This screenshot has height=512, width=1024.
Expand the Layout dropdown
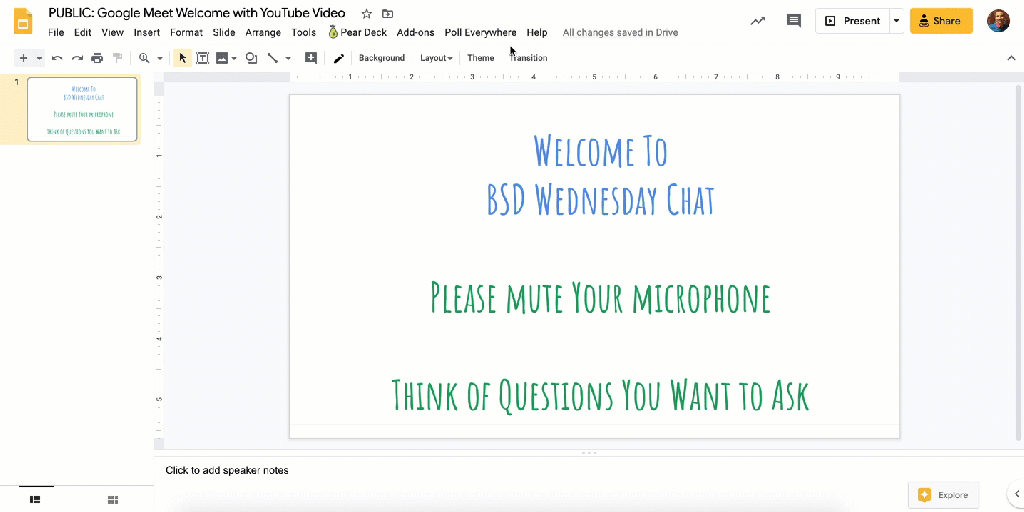(x=436, y=58)
